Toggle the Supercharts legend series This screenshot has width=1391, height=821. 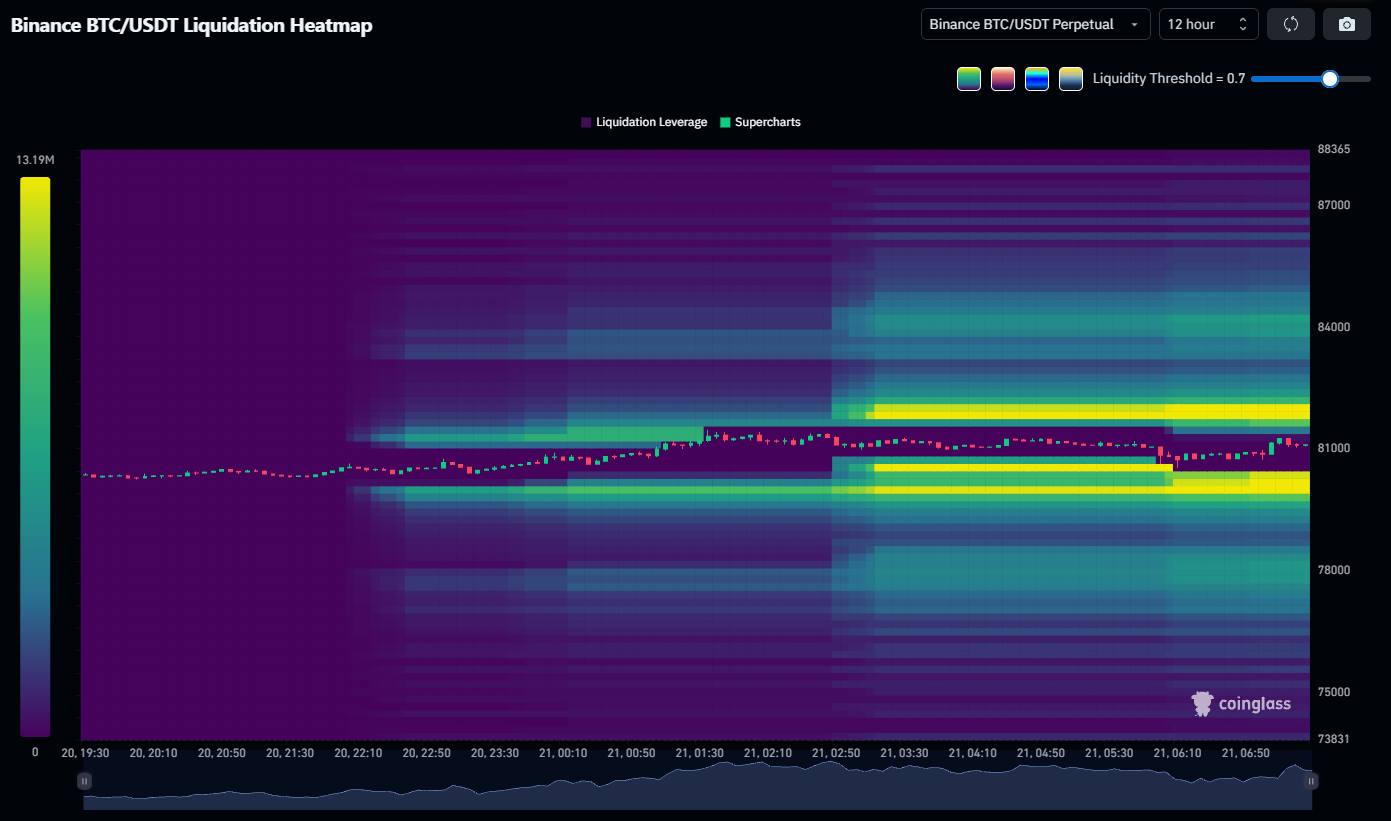coord(760,122)
